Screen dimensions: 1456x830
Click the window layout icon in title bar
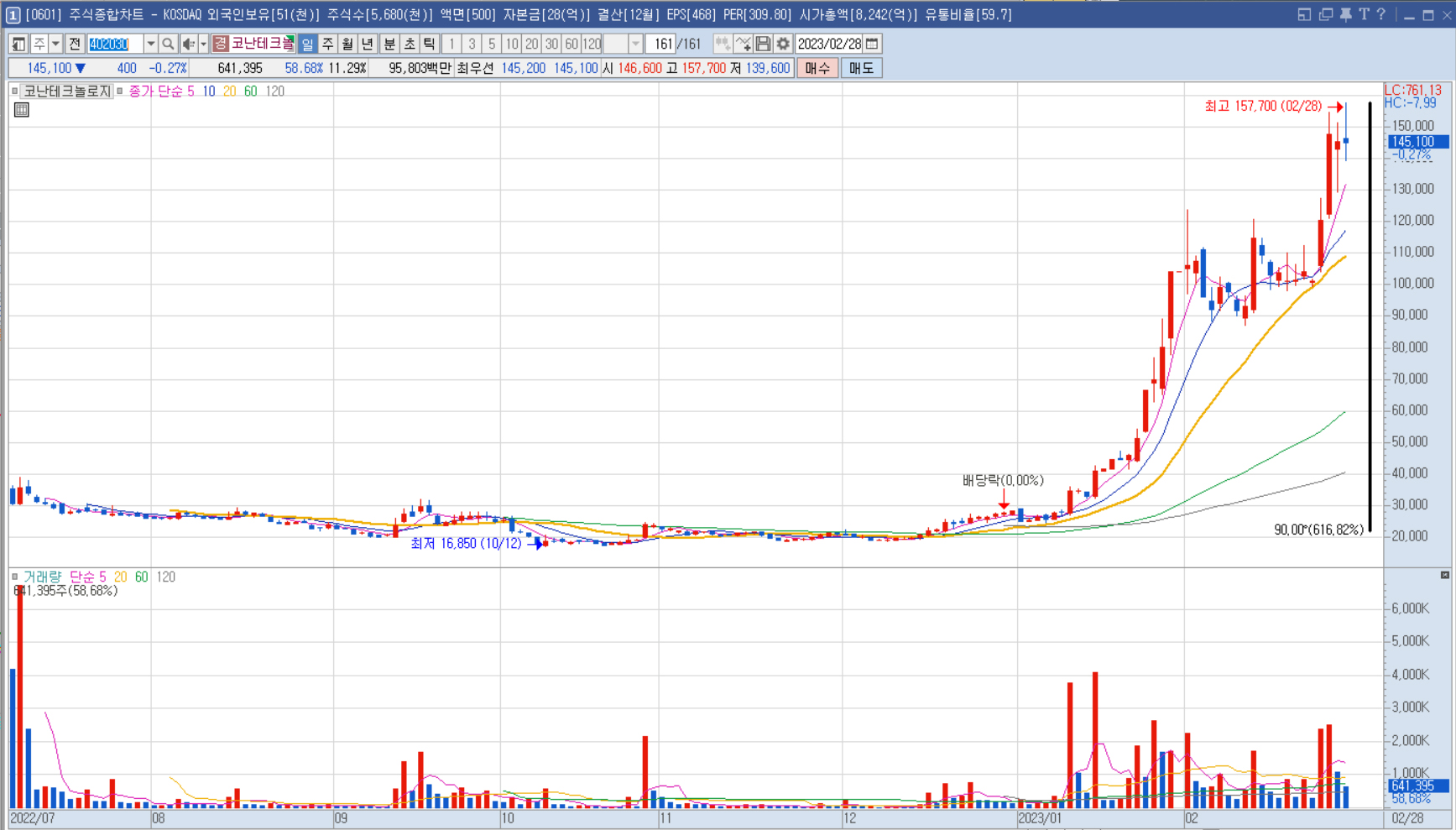point(1304,14)
